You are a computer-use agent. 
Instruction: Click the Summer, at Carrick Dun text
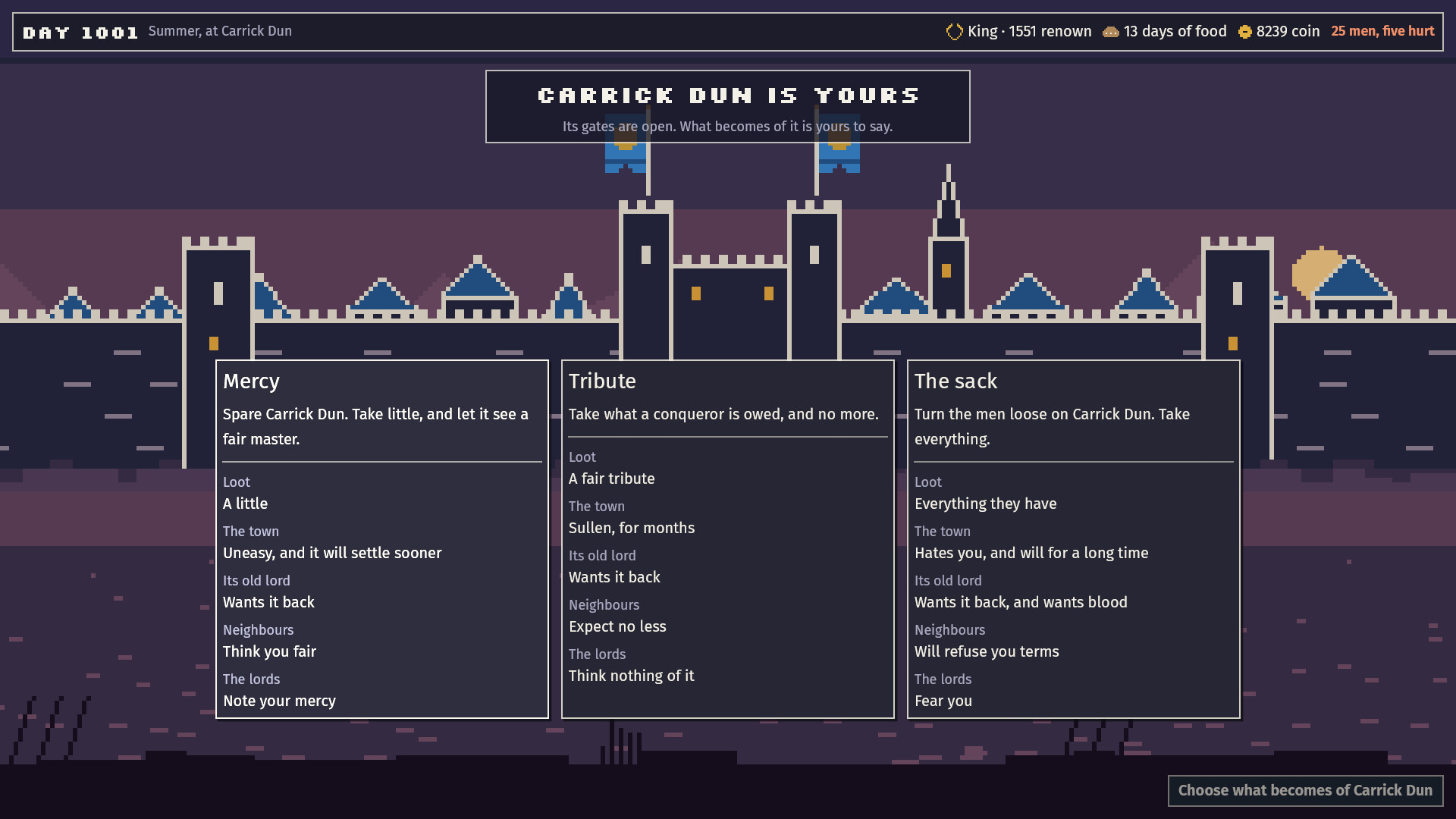point(220,31)
